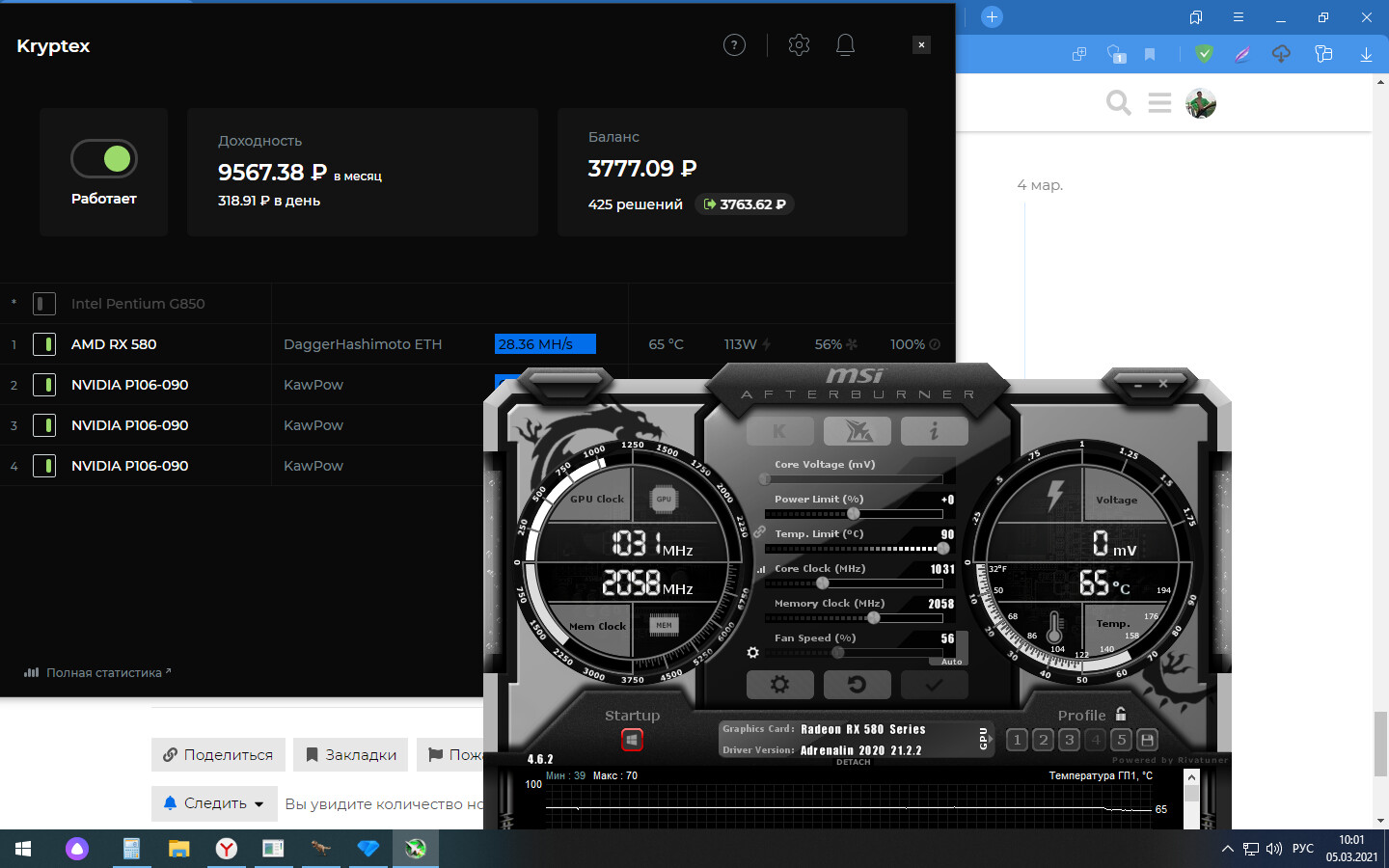
Task: Open the Afterburner information i button
Action: tap(934, 431)
